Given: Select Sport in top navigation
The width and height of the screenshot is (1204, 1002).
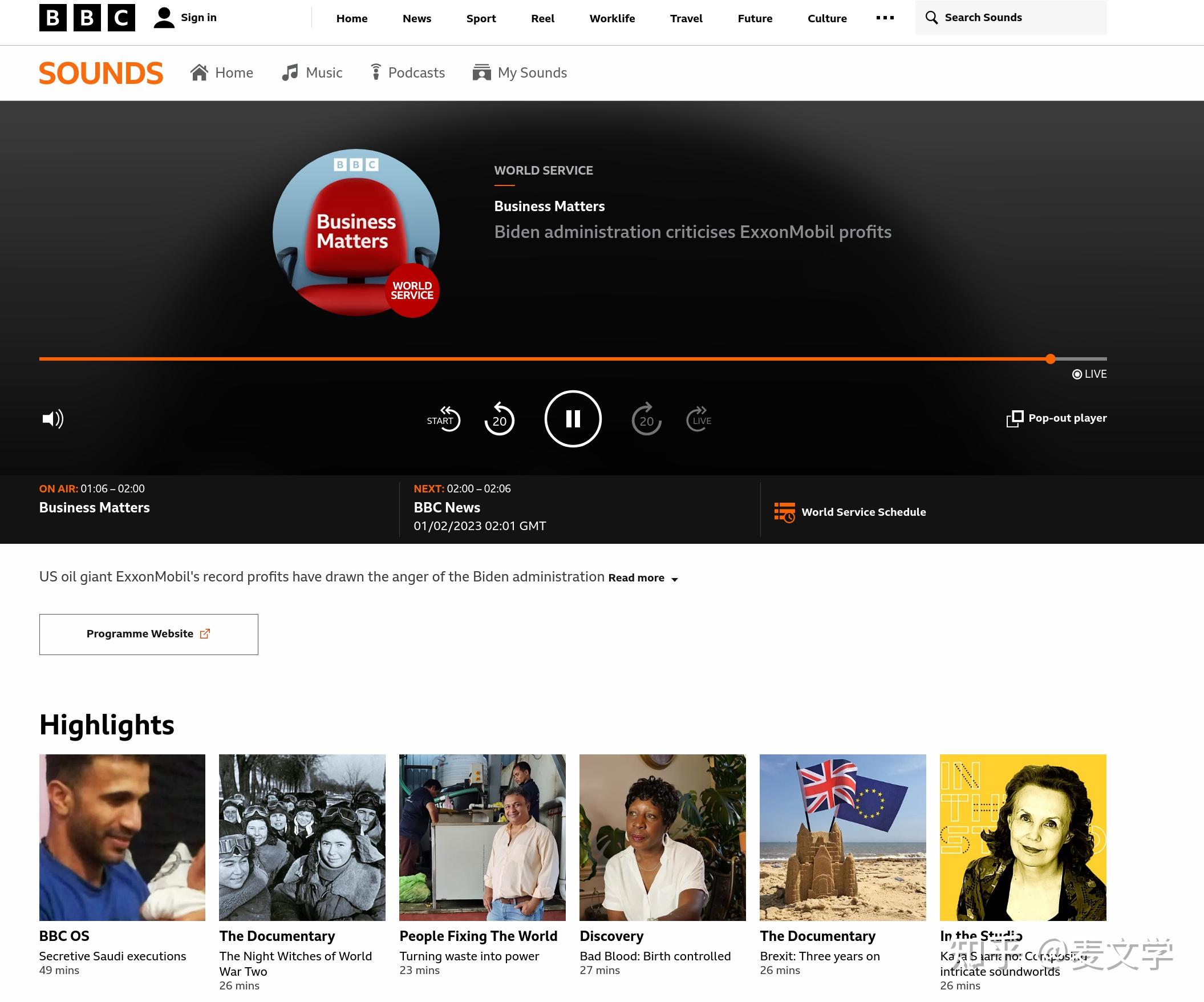Looking at the screenshot, I should (480, 18).
